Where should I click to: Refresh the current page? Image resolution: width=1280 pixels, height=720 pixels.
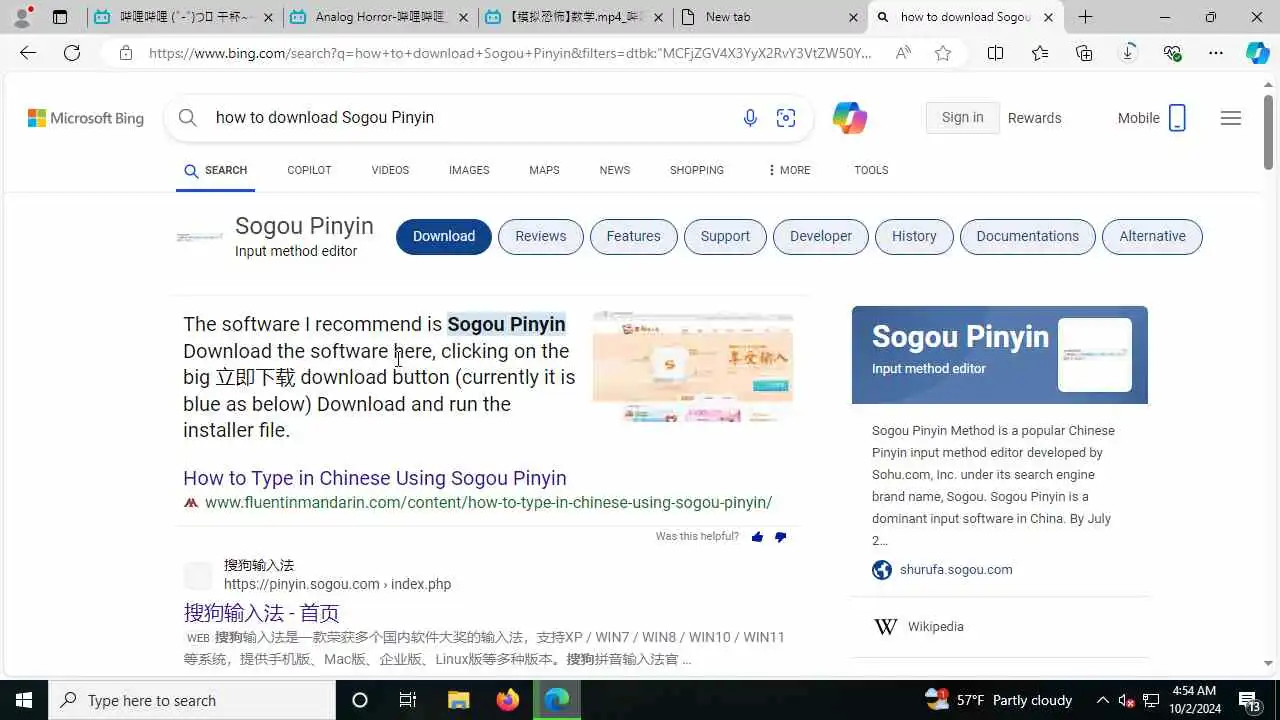(x=72, y=53)
